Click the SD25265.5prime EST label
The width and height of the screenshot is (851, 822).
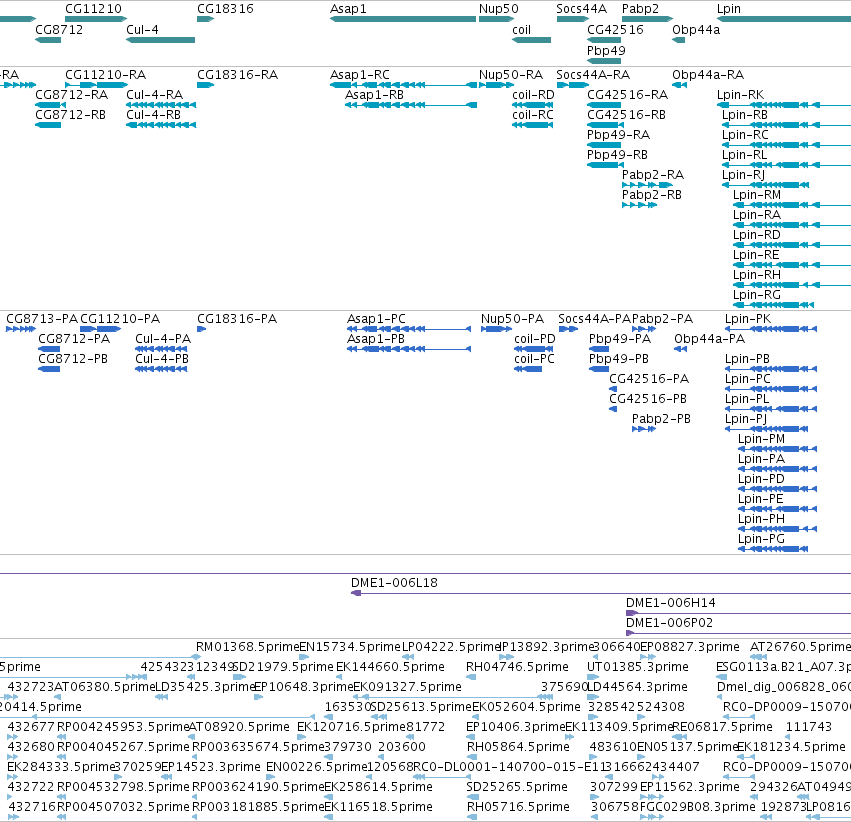[517, 787]
